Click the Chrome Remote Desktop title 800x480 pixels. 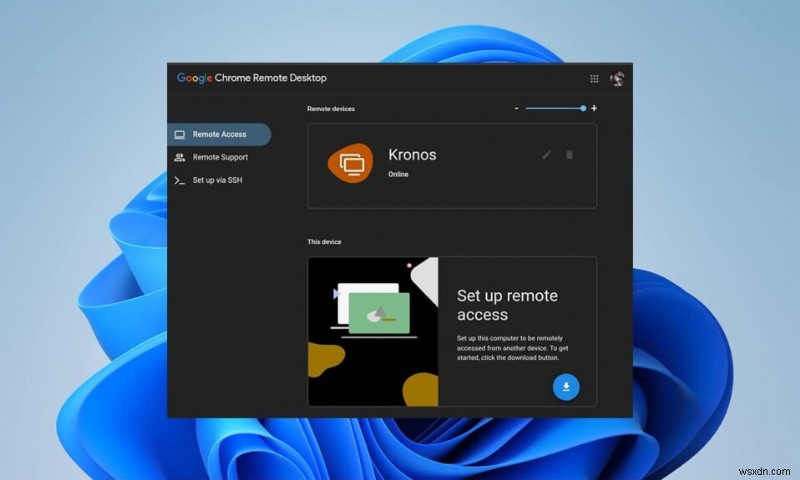pos(270,78)
